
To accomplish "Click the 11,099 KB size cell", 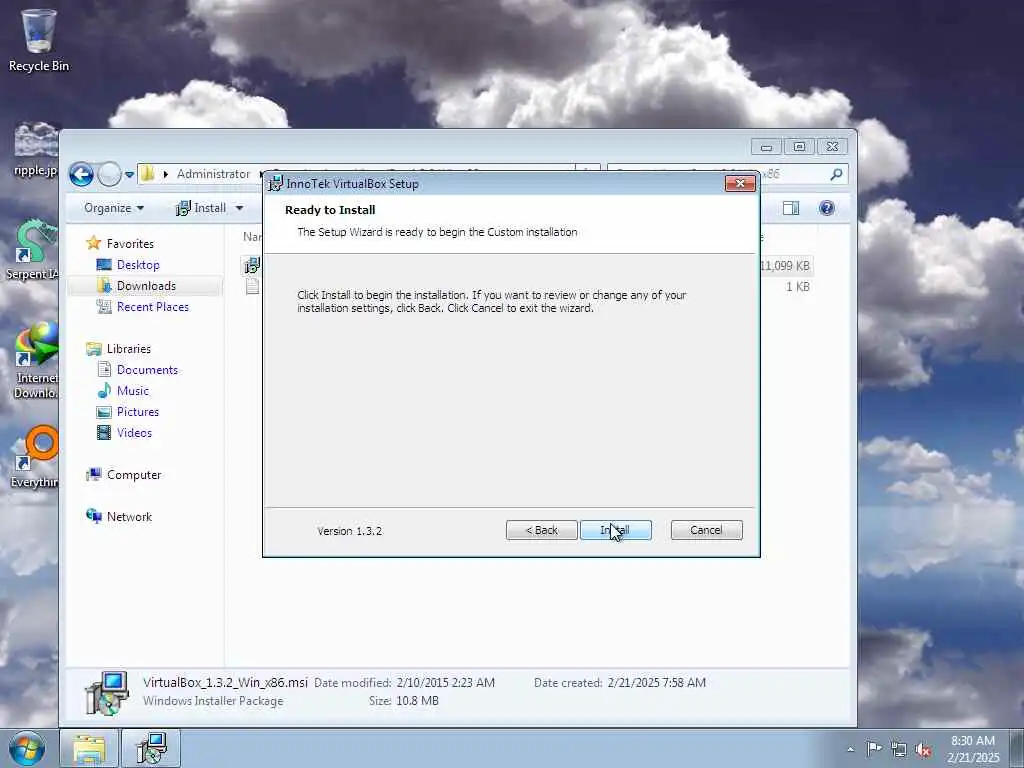I will 784,266.
